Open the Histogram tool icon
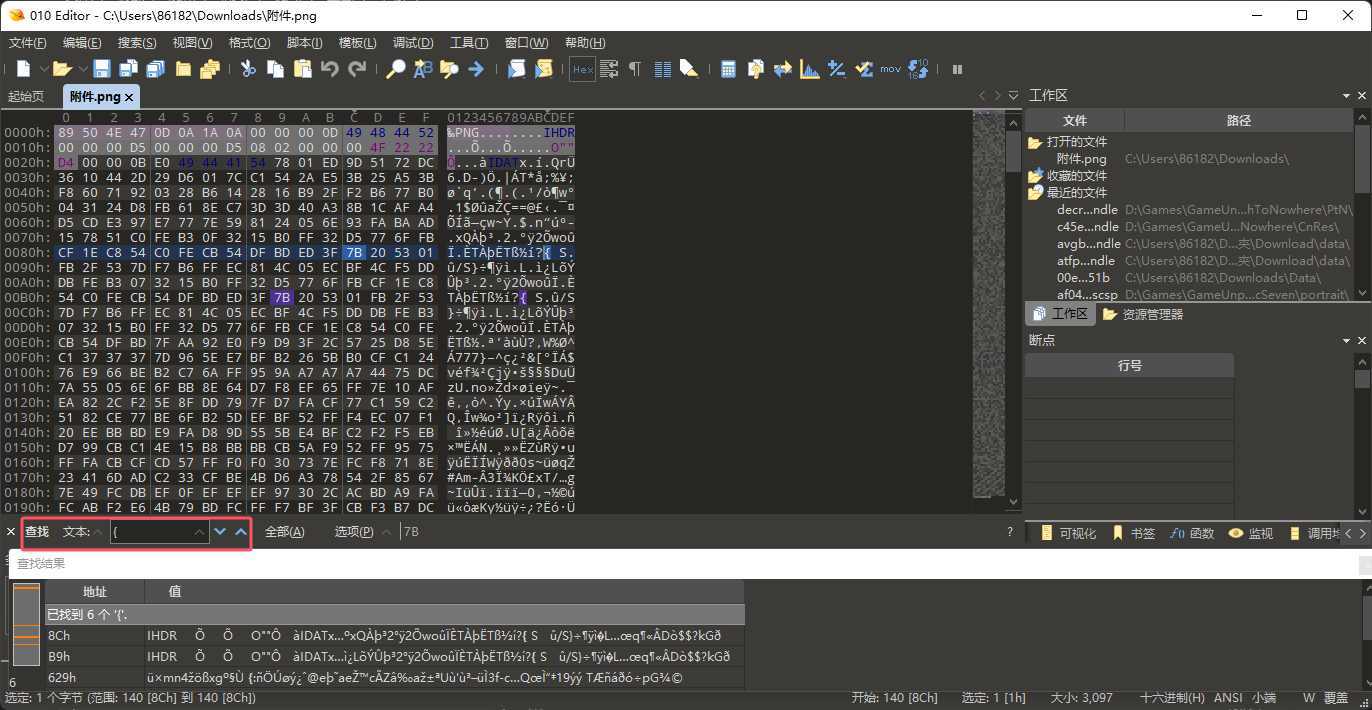The image size is (1372, 710). coord(810,69)
